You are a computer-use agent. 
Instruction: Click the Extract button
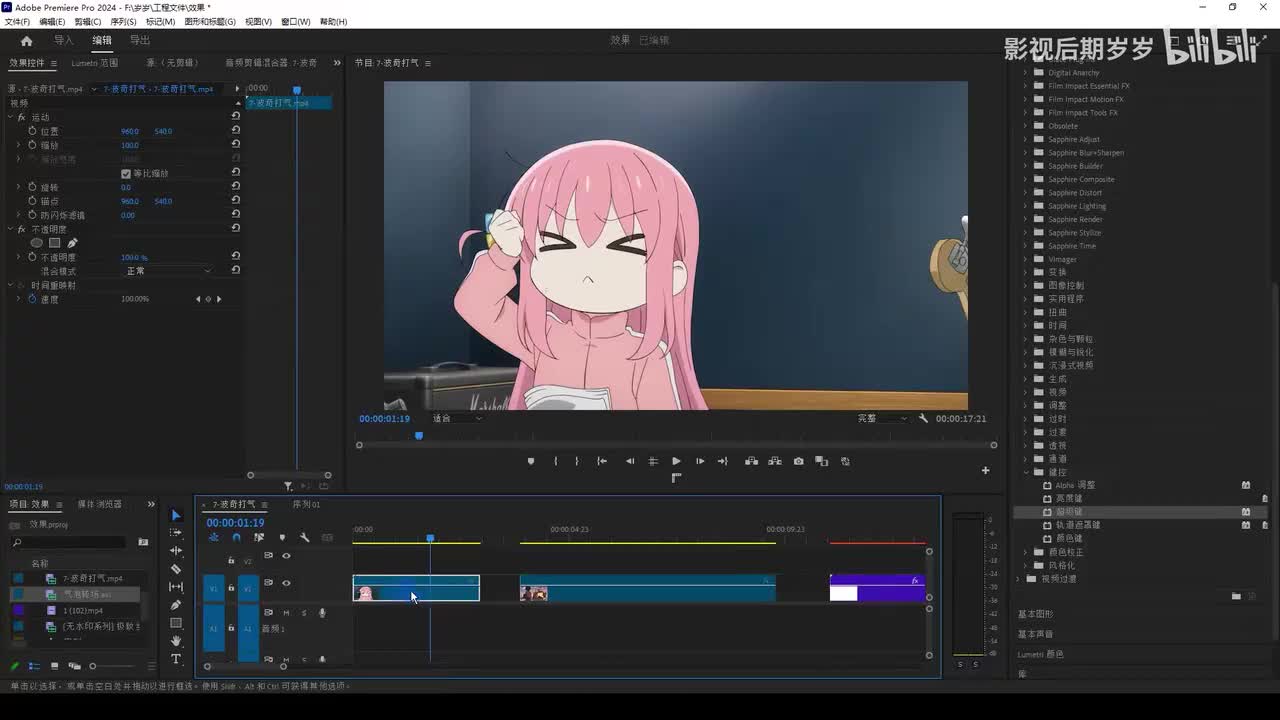[774, 461]
